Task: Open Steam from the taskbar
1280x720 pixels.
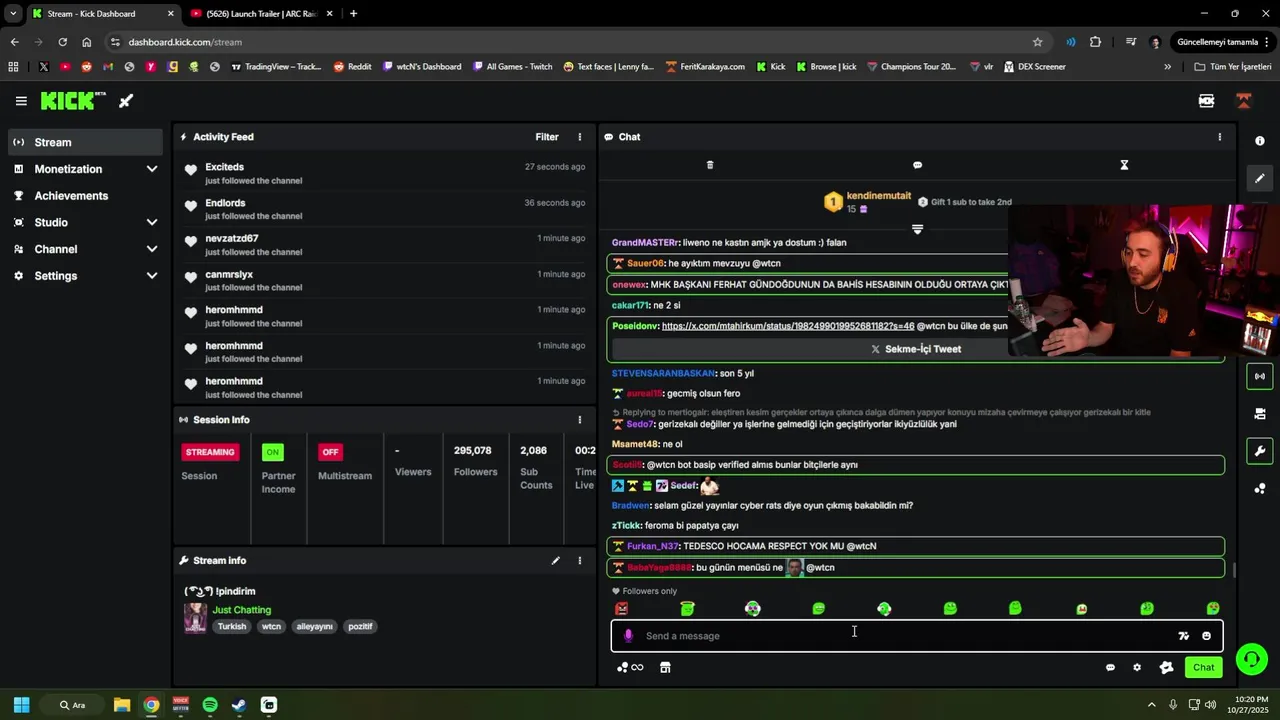Action: 239,705
